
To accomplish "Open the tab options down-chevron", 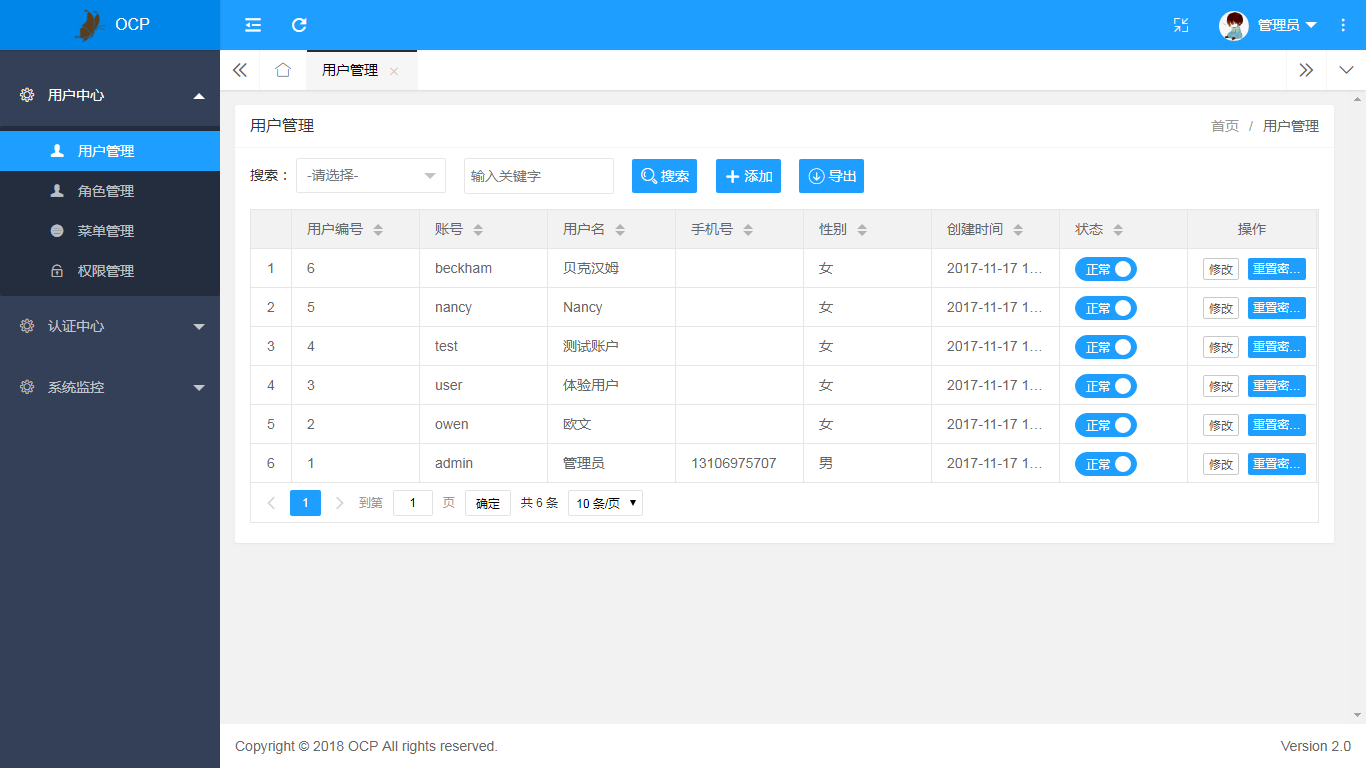I will [x=1346, y=70].
